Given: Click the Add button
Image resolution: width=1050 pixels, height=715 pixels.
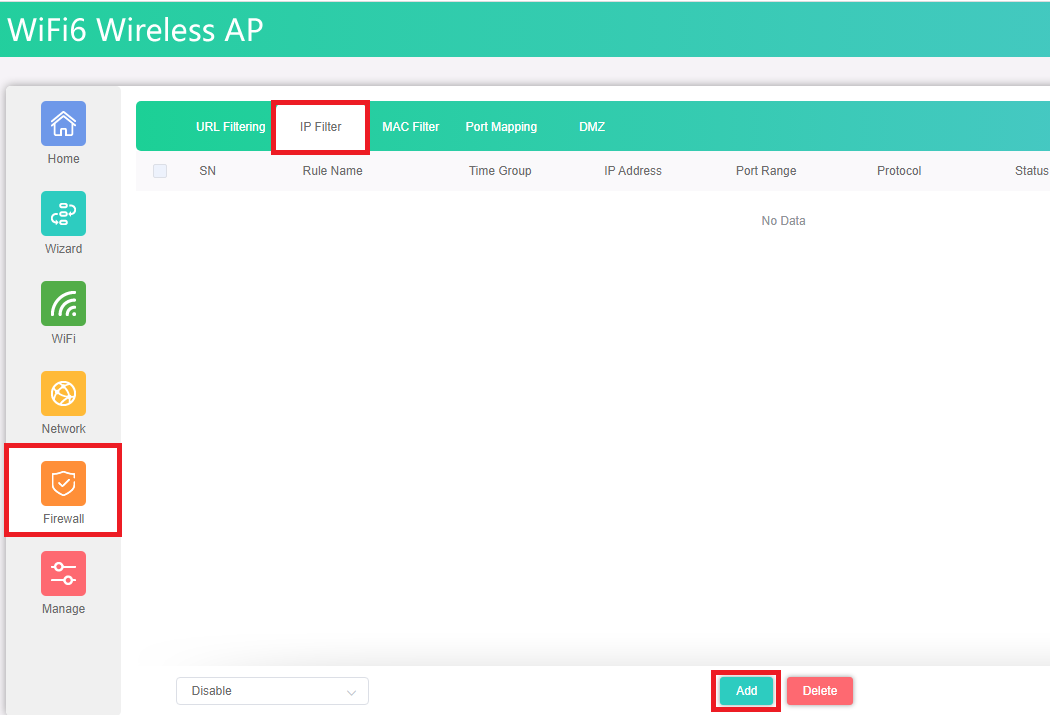Looking at the screenshot, I should click(747, 691).
